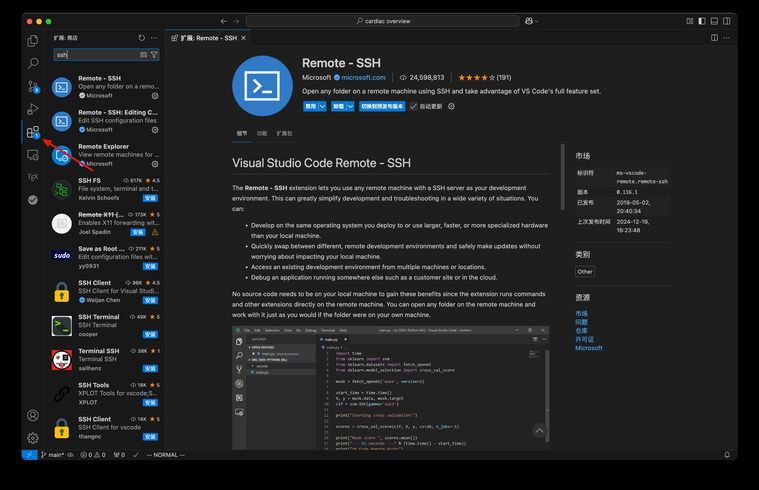Open the Search view in the activity bar

pos(32,63)
